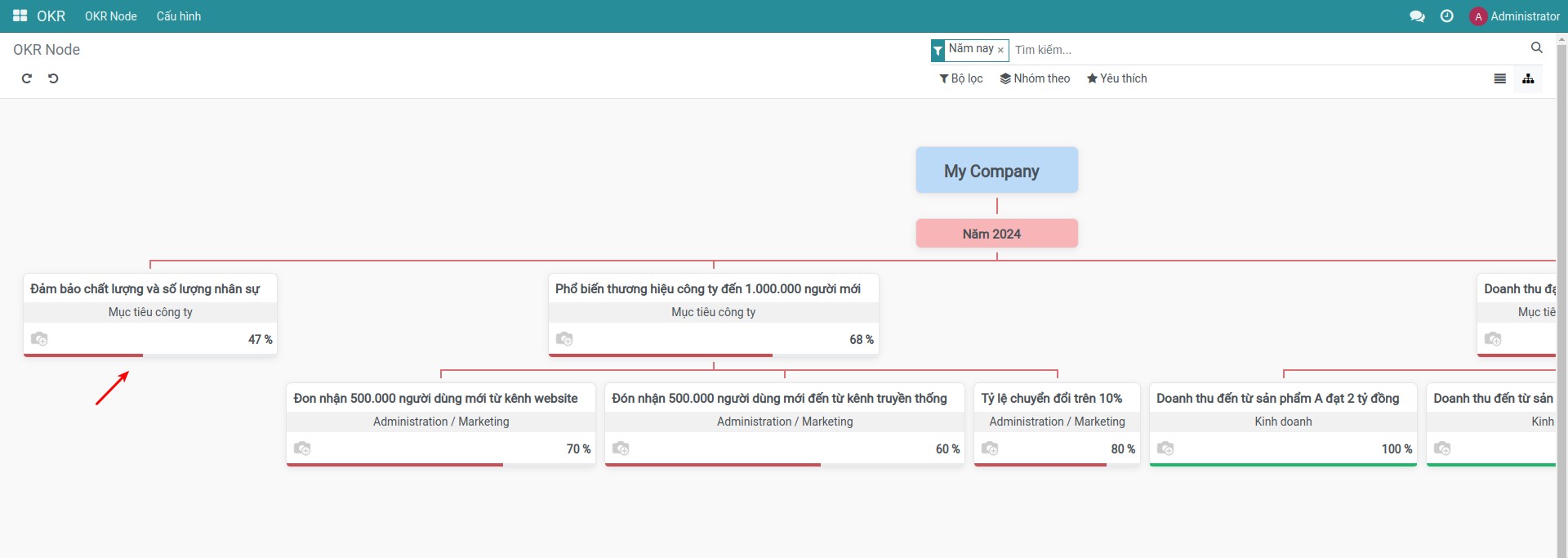
Task: Click camera icon on 47% objective card
Action: click(x=39, y=339)
